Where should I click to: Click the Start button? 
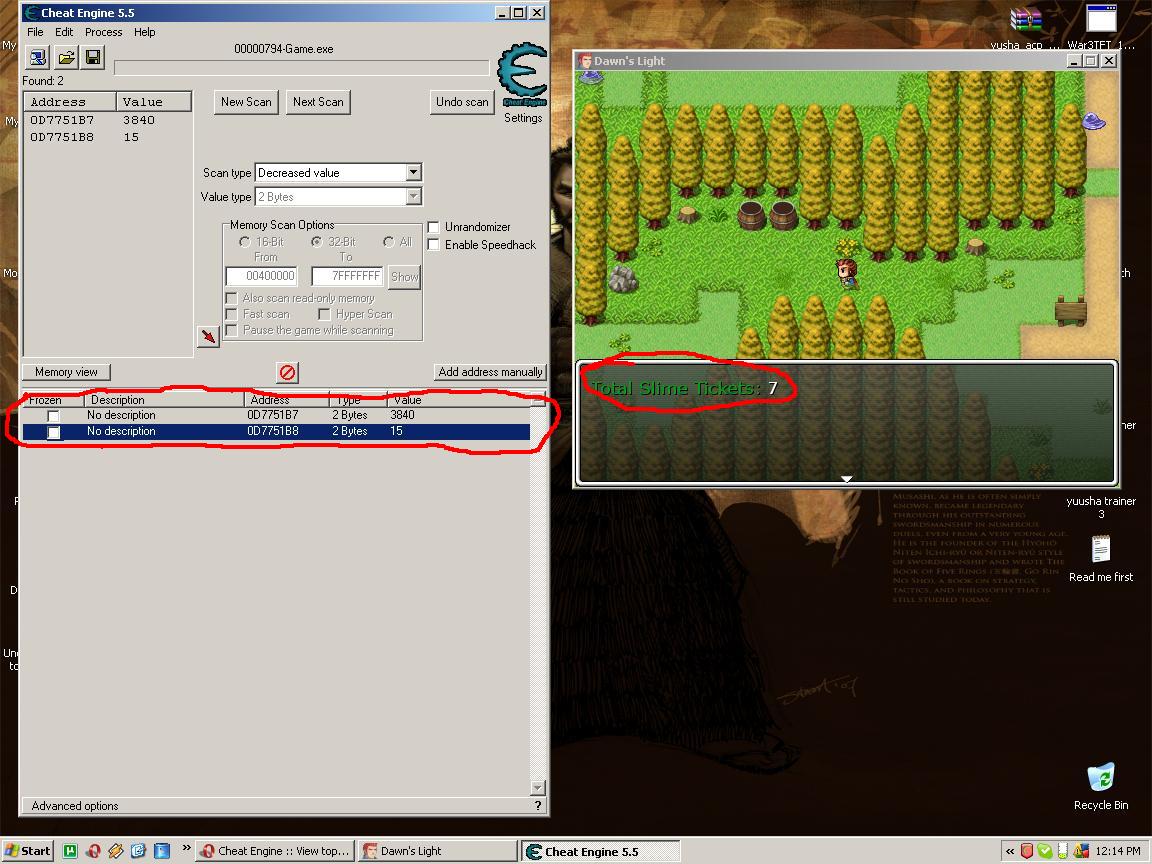tap(28, 851)
